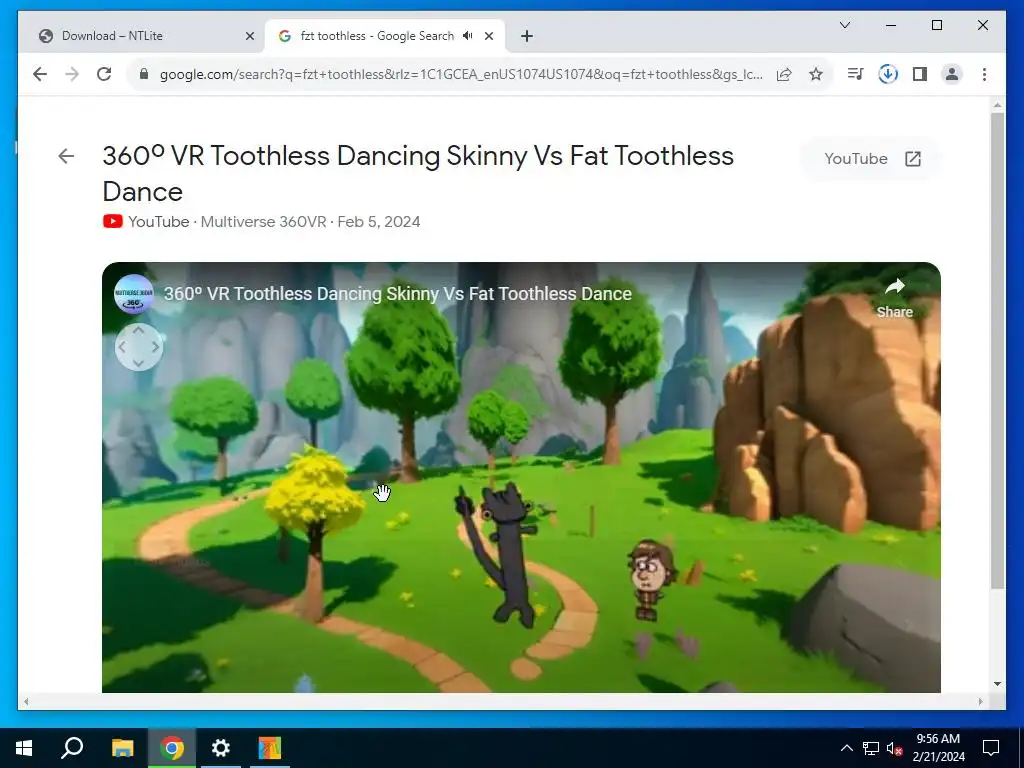Click the horizontal scrollbar left arrow
This screenshot has height=768, width=1024.
(x=26, y=701)
